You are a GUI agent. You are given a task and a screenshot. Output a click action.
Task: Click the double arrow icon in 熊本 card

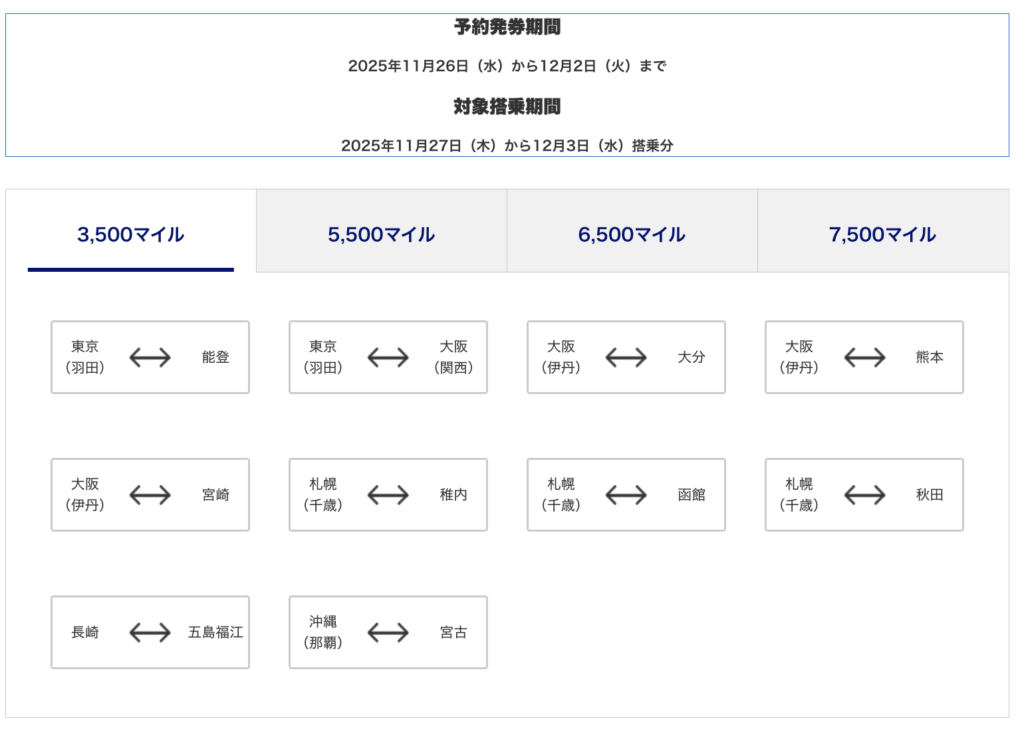(x=864, y=357)
